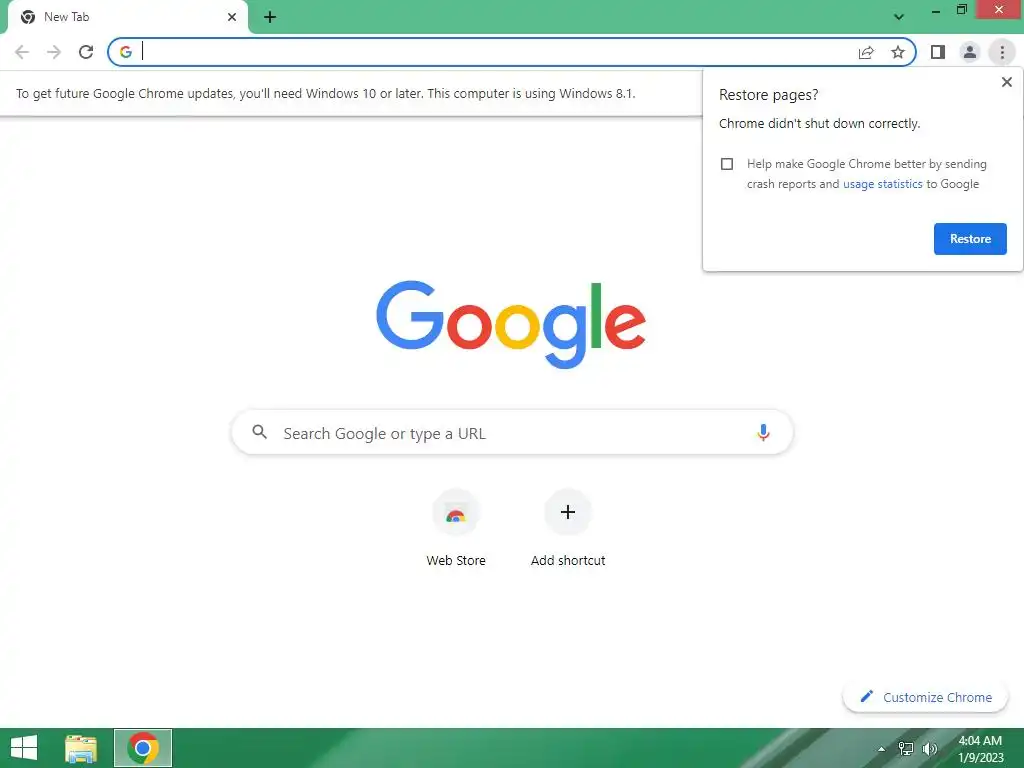Open the tab search chevron
This screenshot has height=768, width=1024.
tap(899, 17)
